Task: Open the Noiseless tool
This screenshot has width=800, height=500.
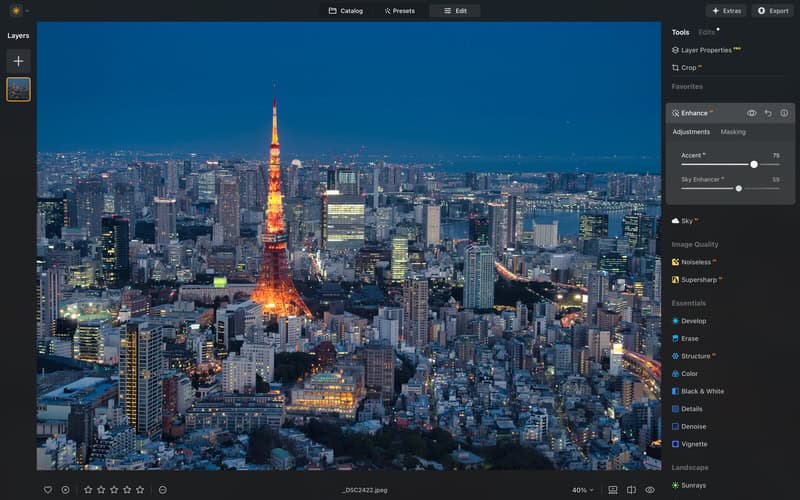Action: pyautogui.click(x=696, y=262)
